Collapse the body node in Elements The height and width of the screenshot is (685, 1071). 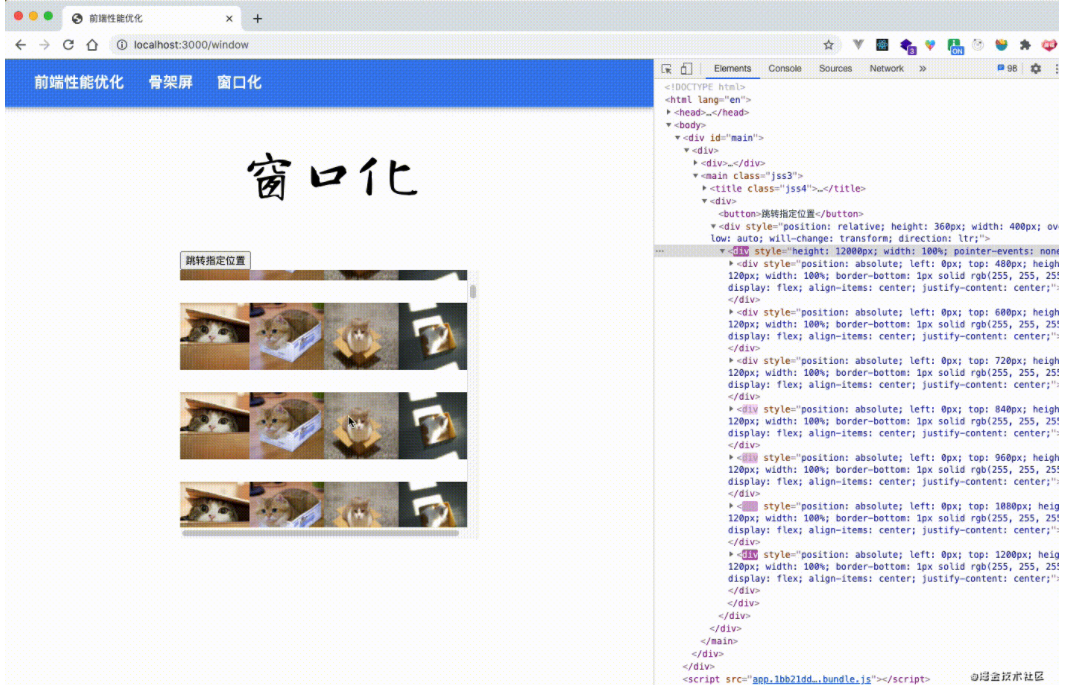(x=669, y=125)
